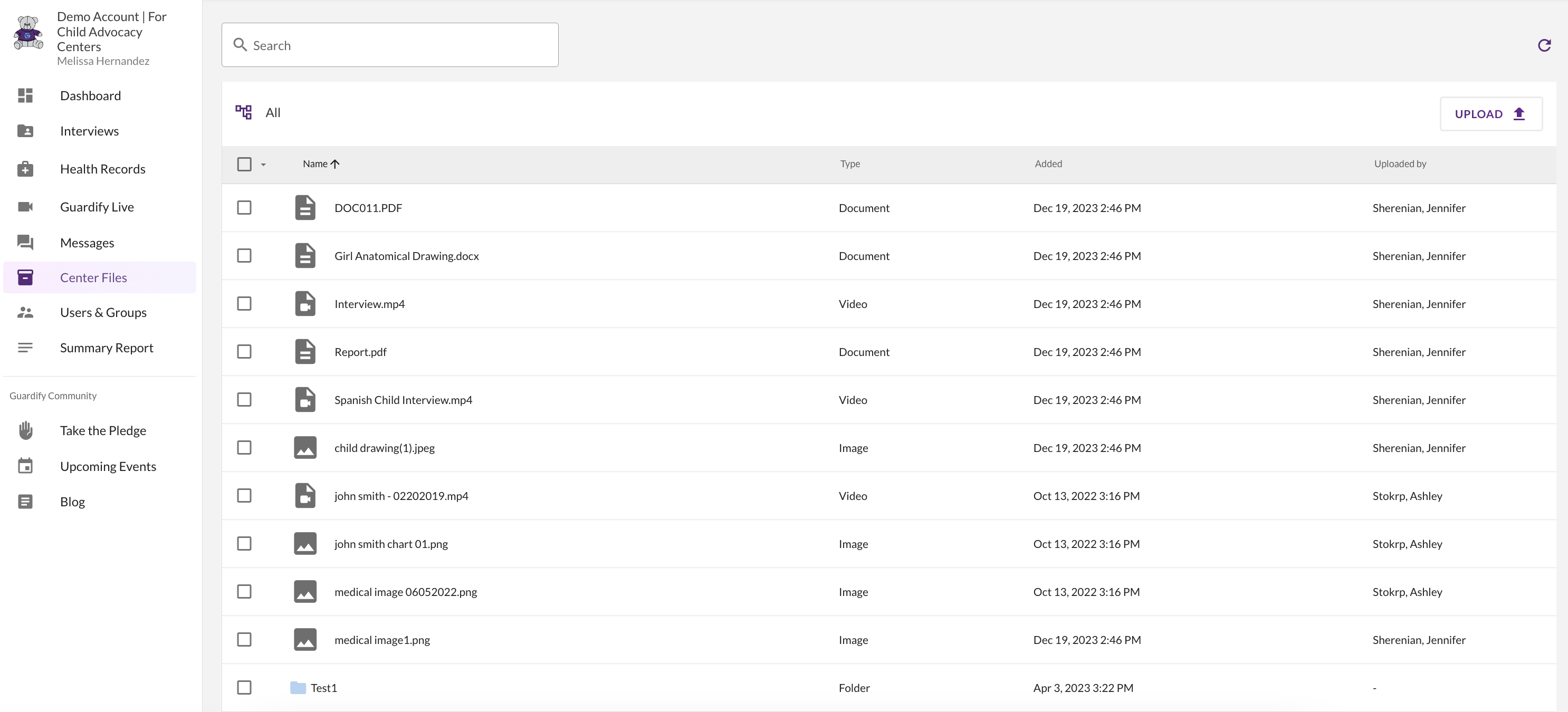Tick the medical image1.png checkbox

coord(244,640)
